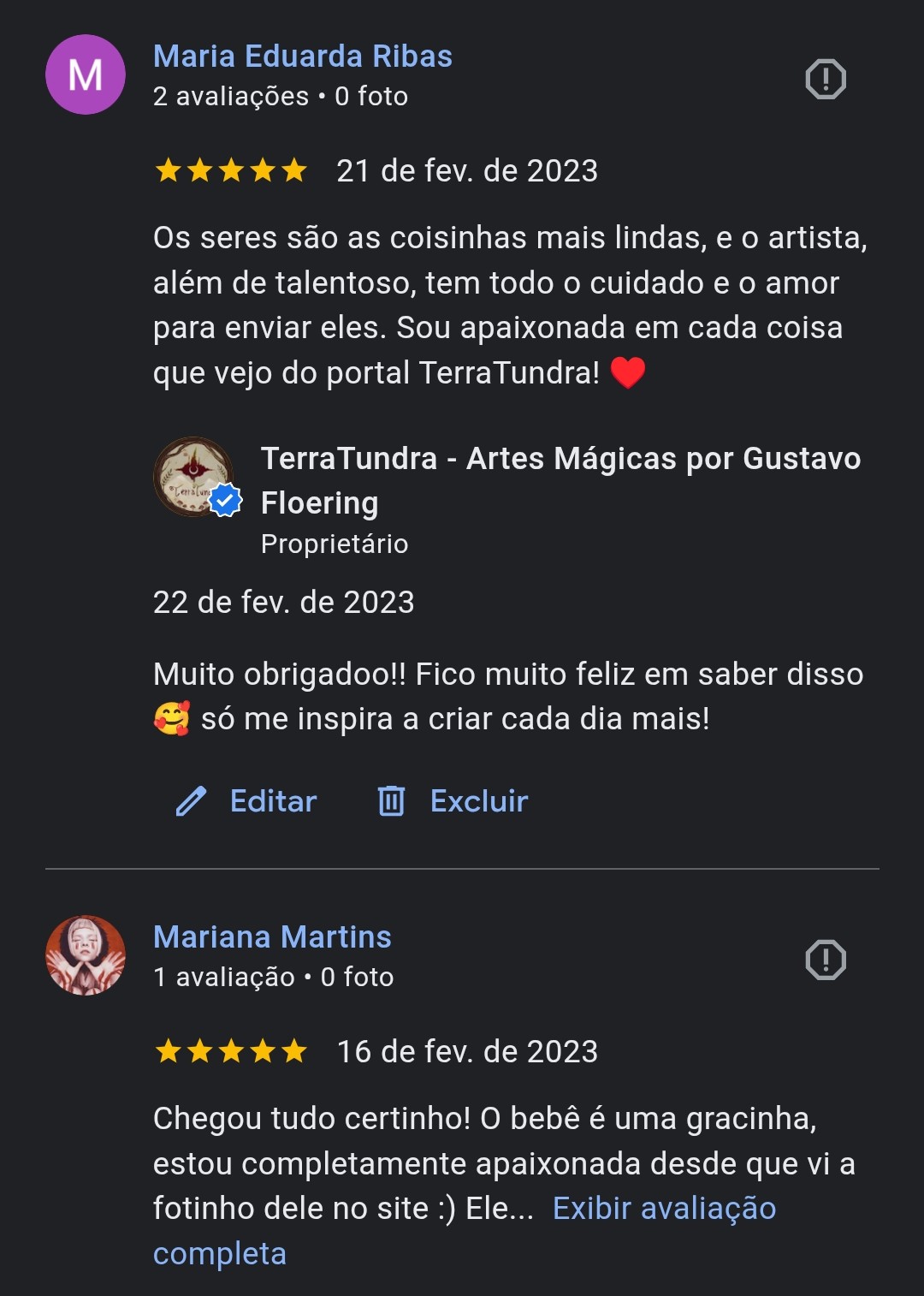924x1296 pixels.
Task: Tap the five stars on Maria's review
Action: (231, 171)
